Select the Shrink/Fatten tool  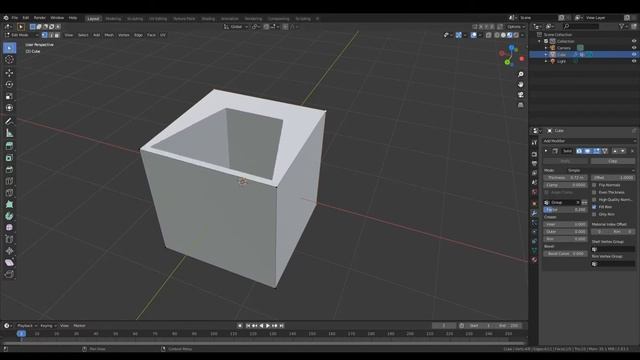tap(9, 251)
